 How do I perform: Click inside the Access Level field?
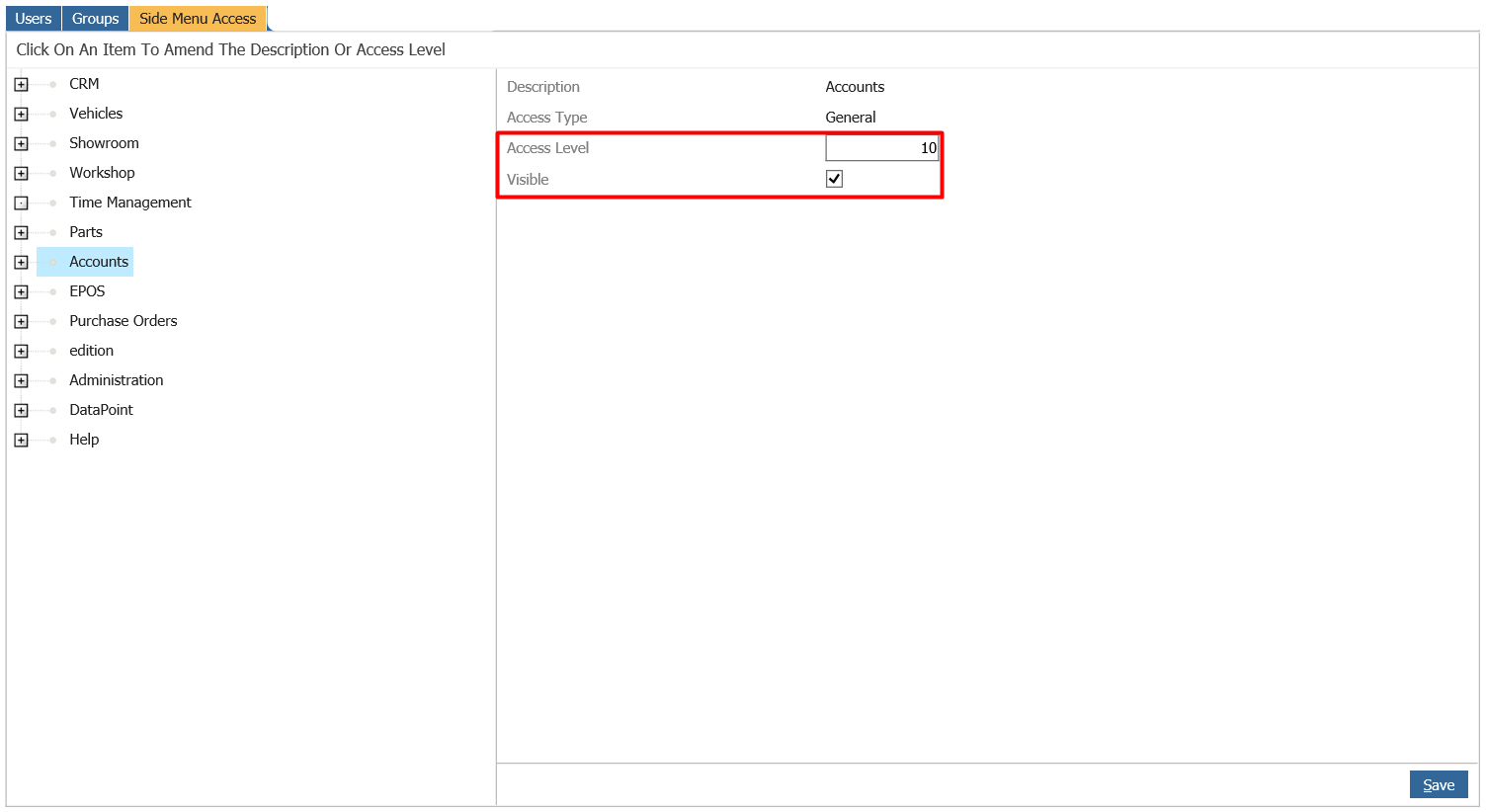tap(882, 146)
